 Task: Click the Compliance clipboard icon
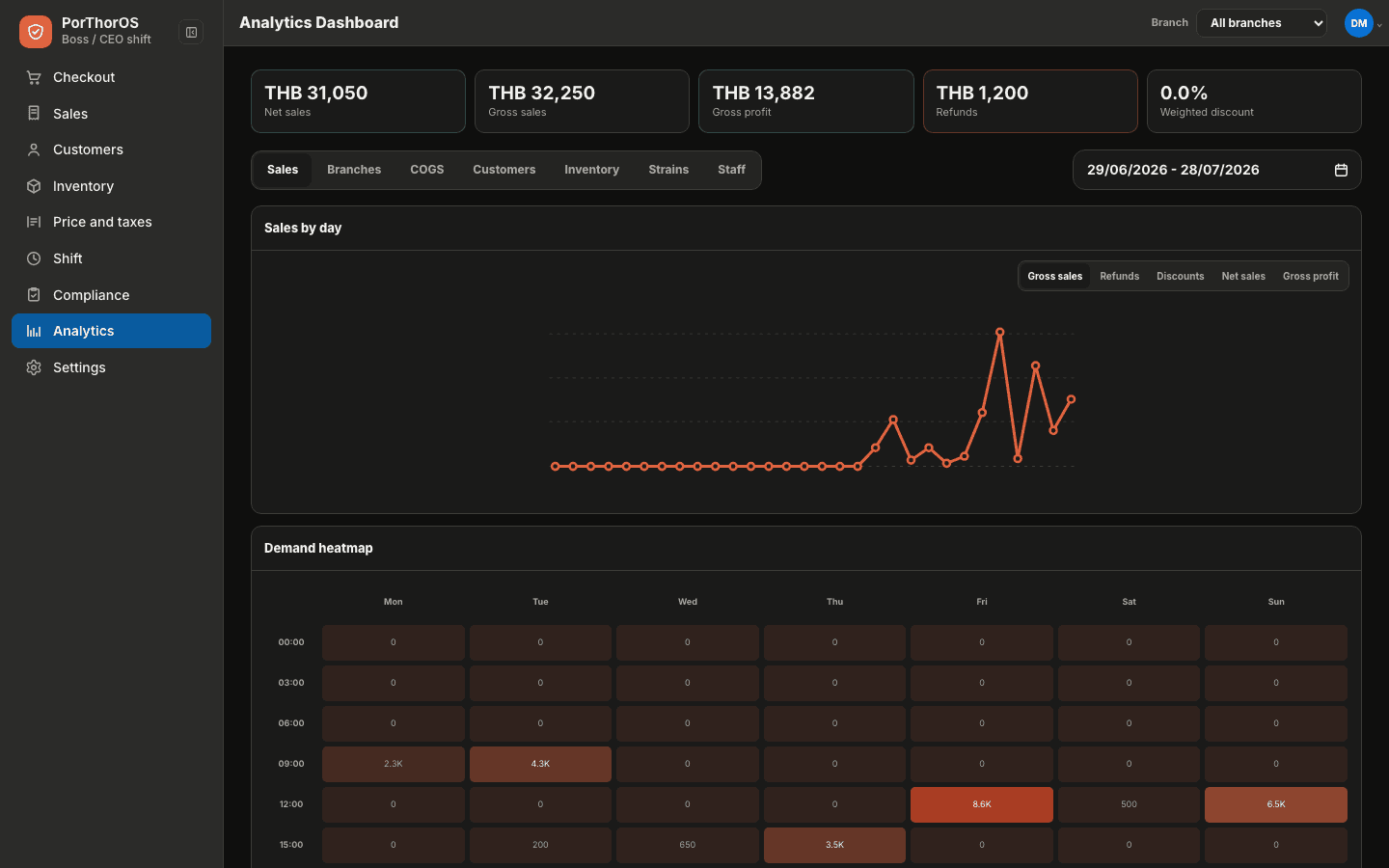(34, 295)
